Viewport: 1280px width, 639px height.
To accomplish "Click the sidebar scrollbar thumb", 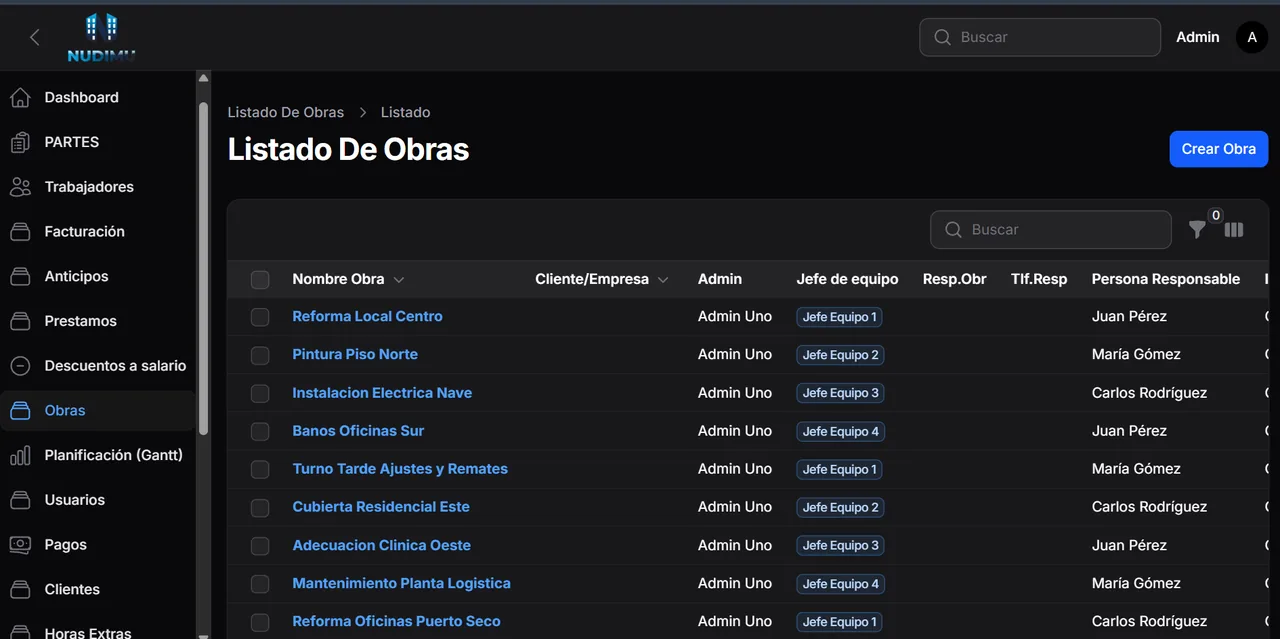I will click(204, 268).
